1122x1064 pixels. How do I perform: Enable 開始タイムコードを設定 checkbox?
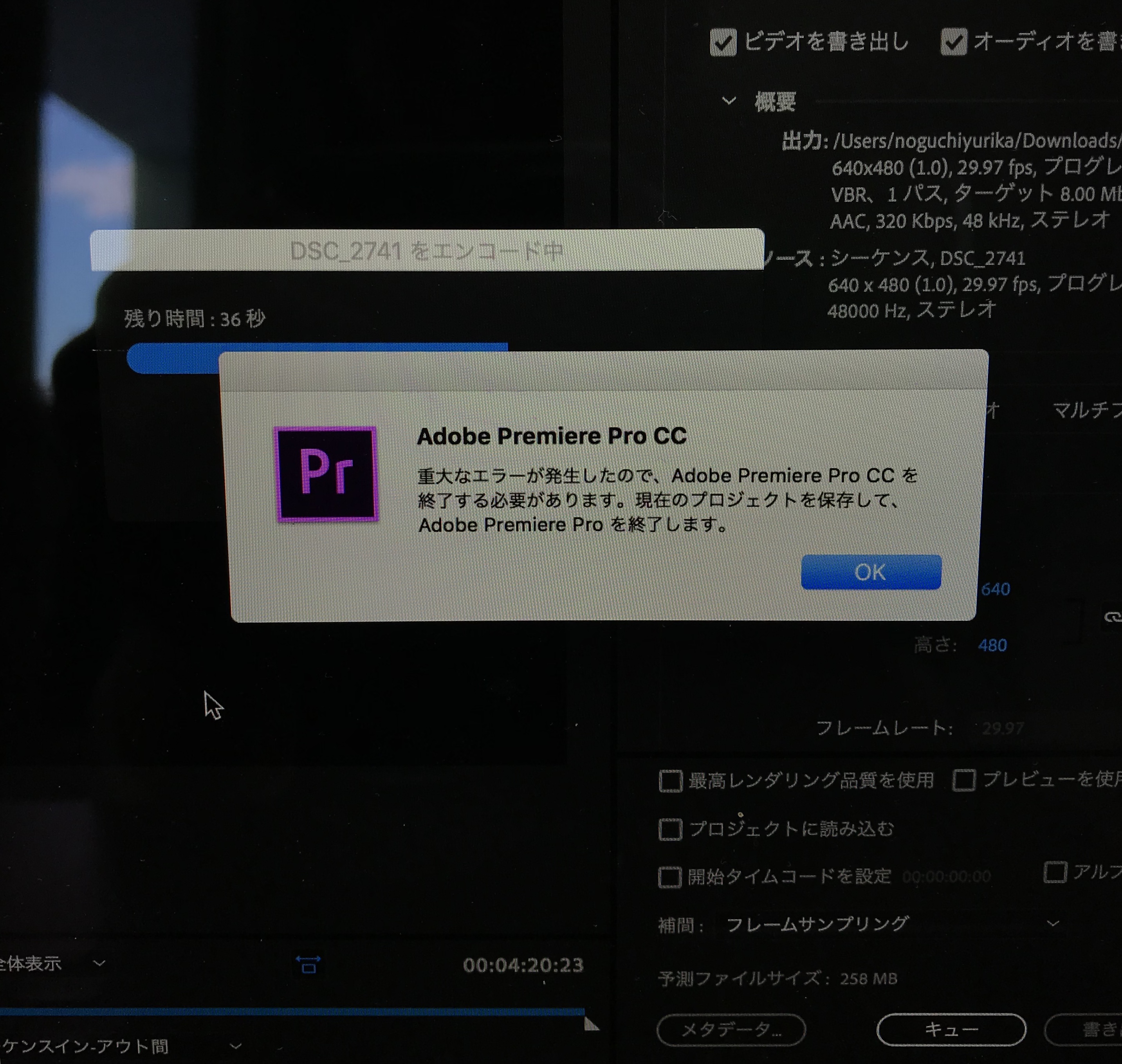(669, 877)
